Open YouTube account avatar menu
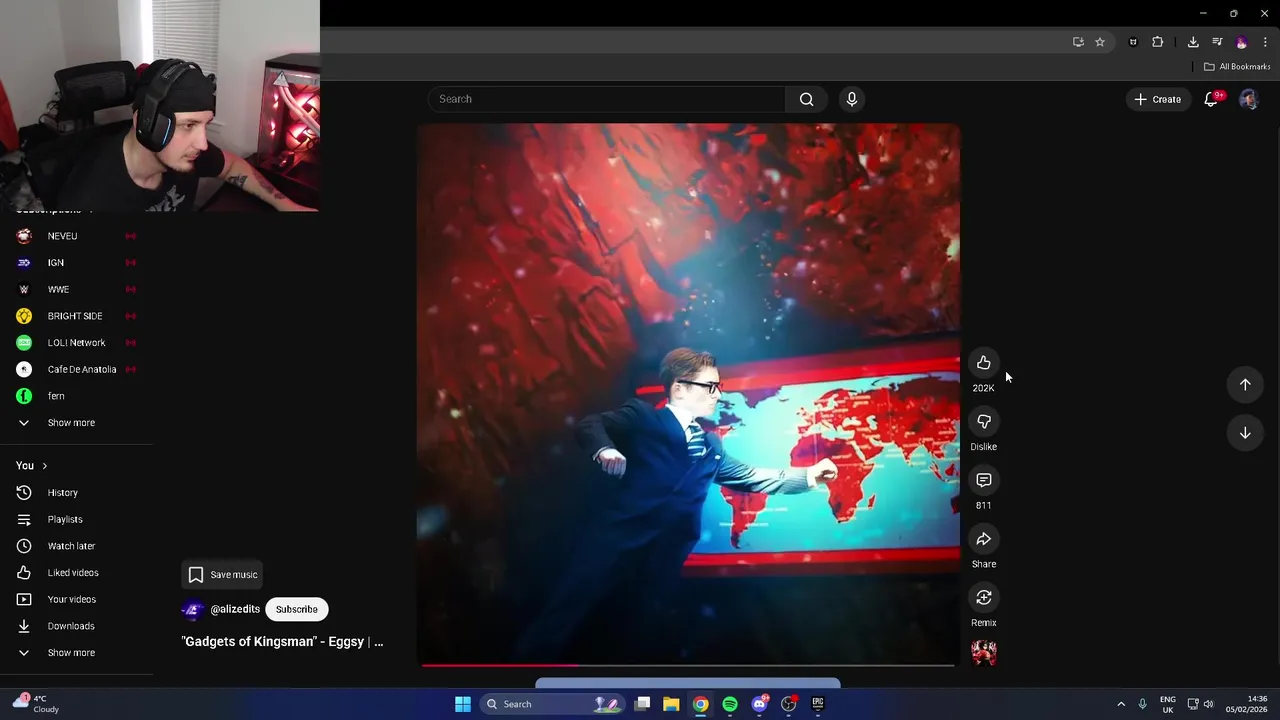 1248,99
